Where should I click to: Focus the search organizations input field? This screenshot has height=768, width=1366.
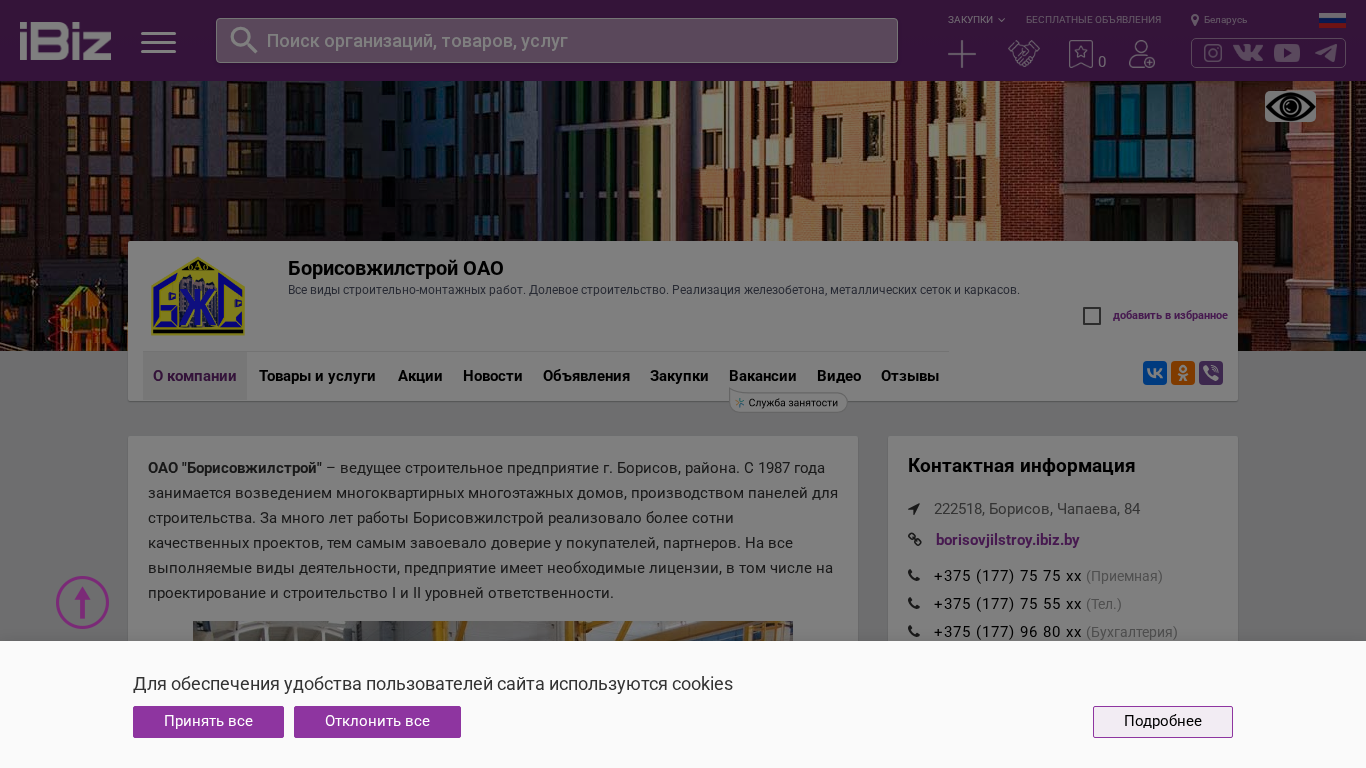click(x=557, y=40)
